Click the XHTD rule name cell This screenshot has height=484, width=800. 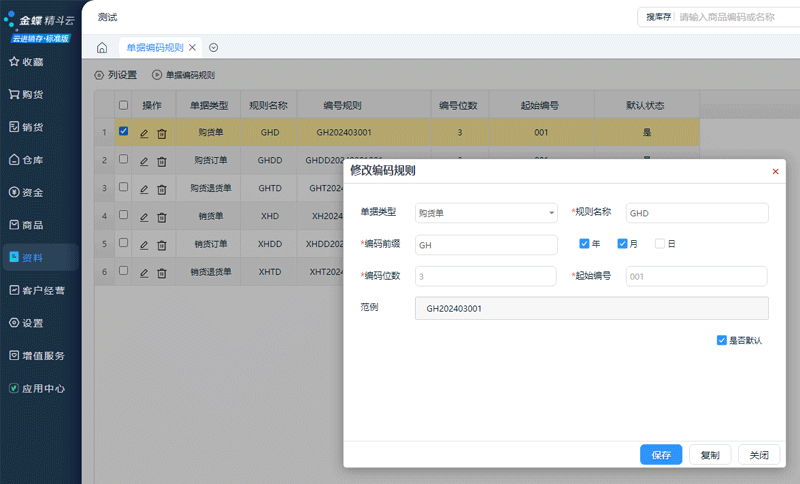point(269,272)
